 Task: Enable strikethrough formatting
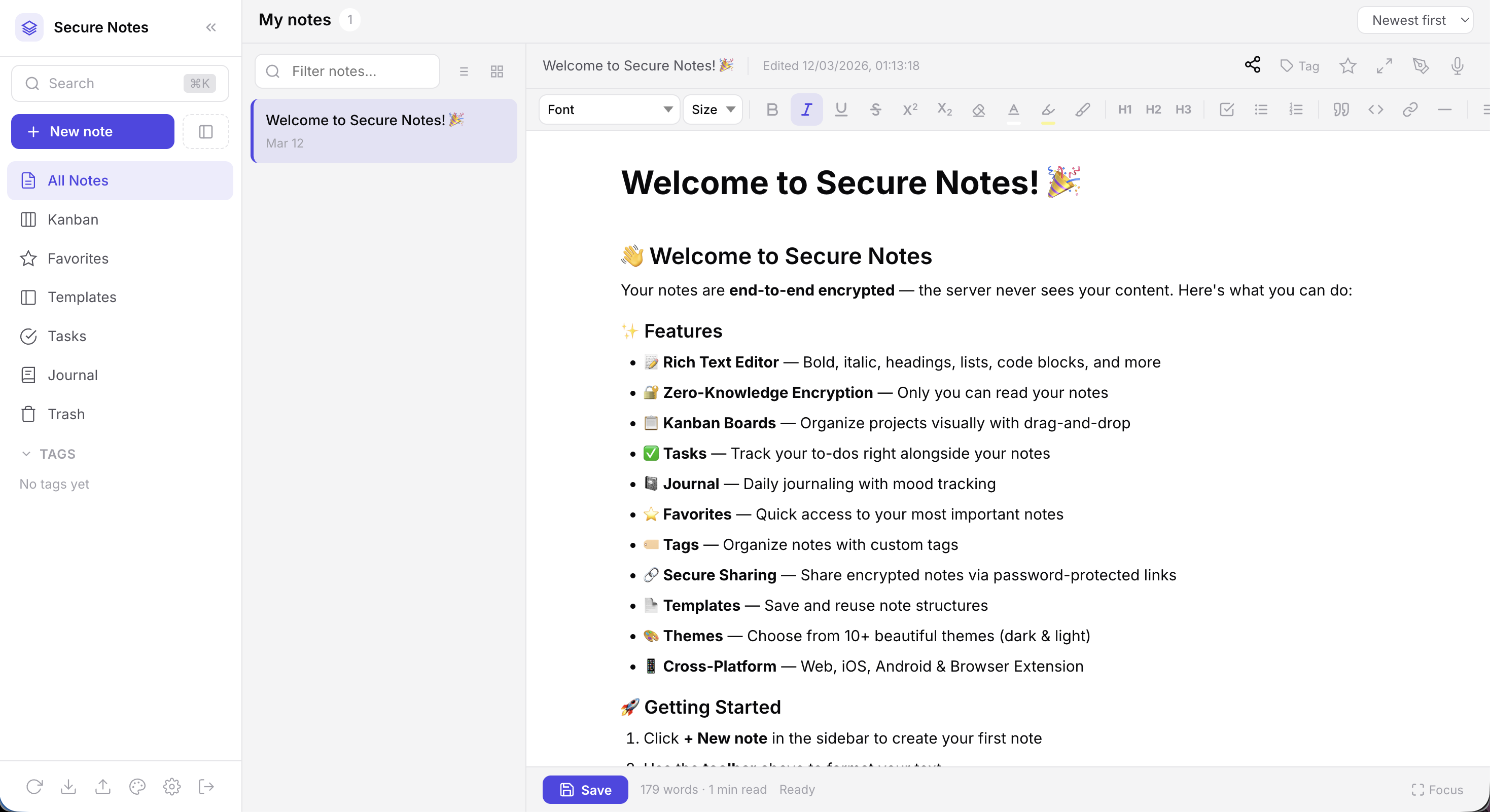pos(876,109)
